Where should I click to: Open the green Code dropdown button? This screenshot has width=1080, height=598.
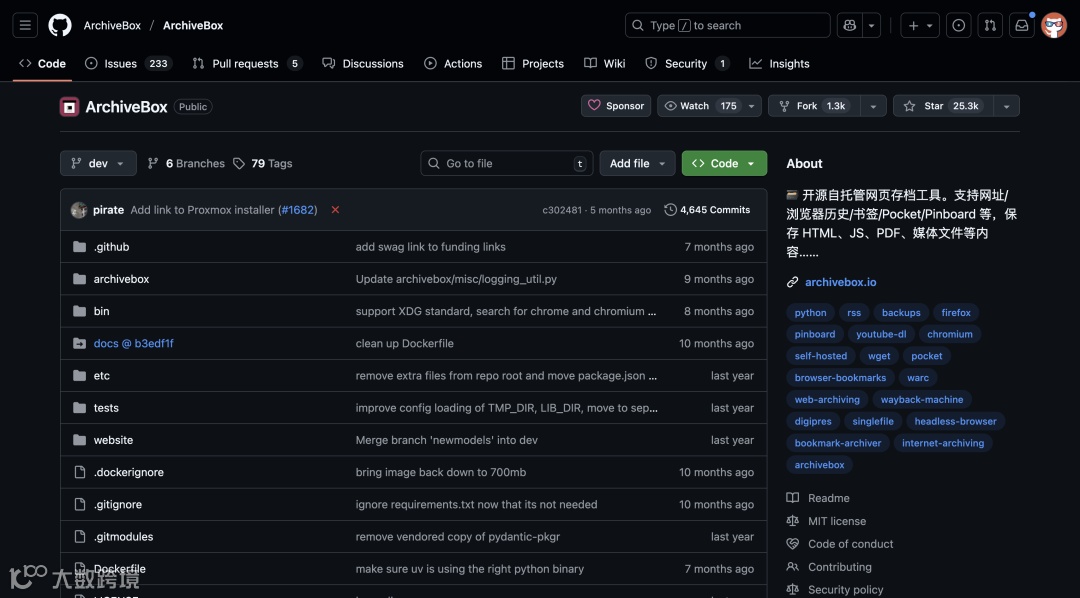[724, 163]
